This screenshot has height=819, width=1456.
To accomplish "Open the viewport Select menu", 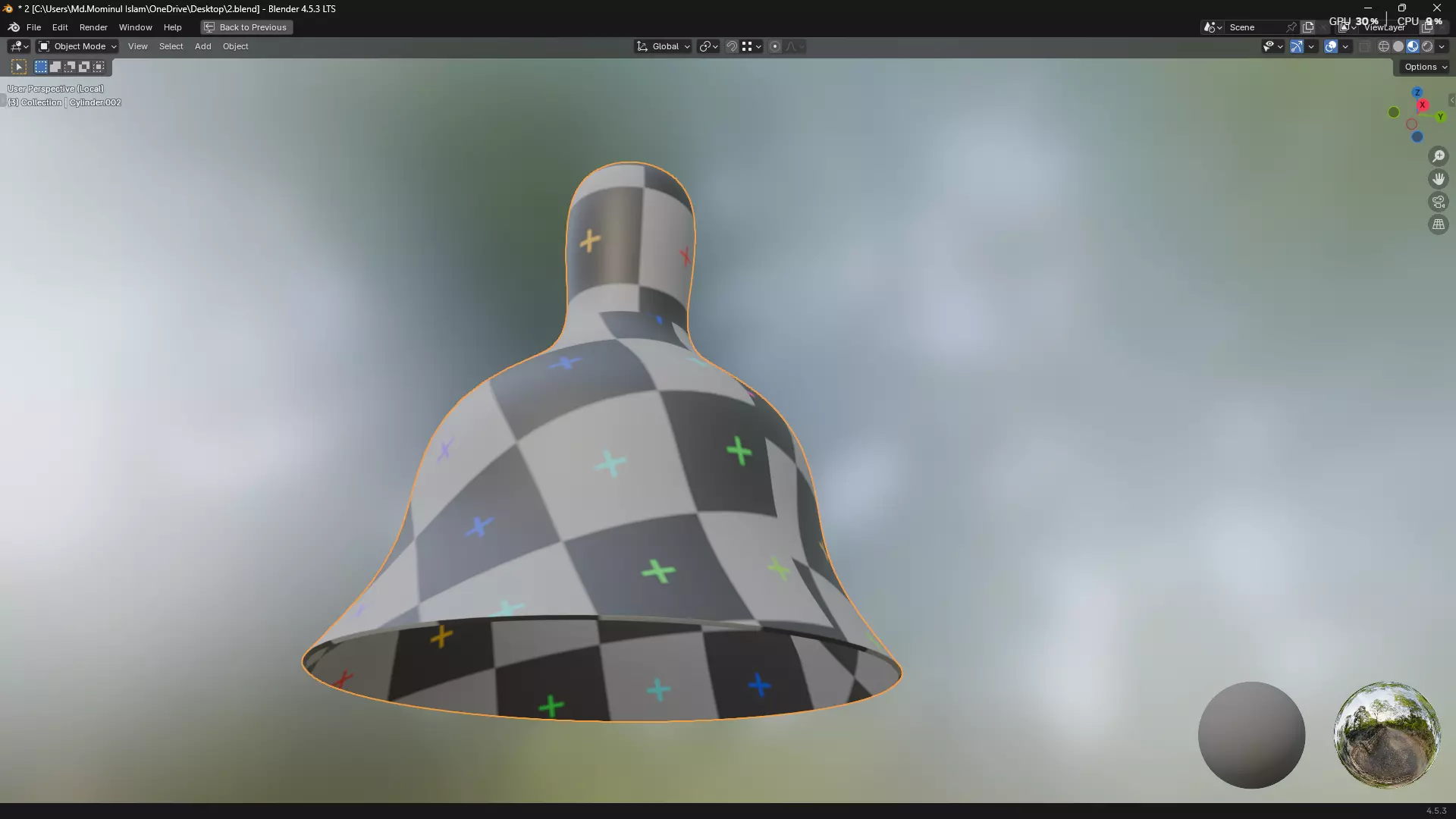I will pos(171,46).
